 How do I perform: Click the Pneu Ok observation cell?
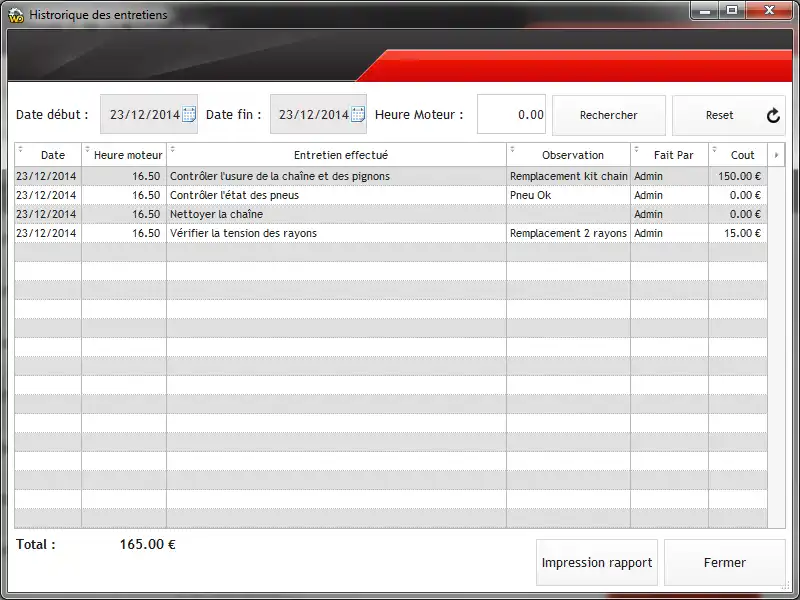point(568,195)
